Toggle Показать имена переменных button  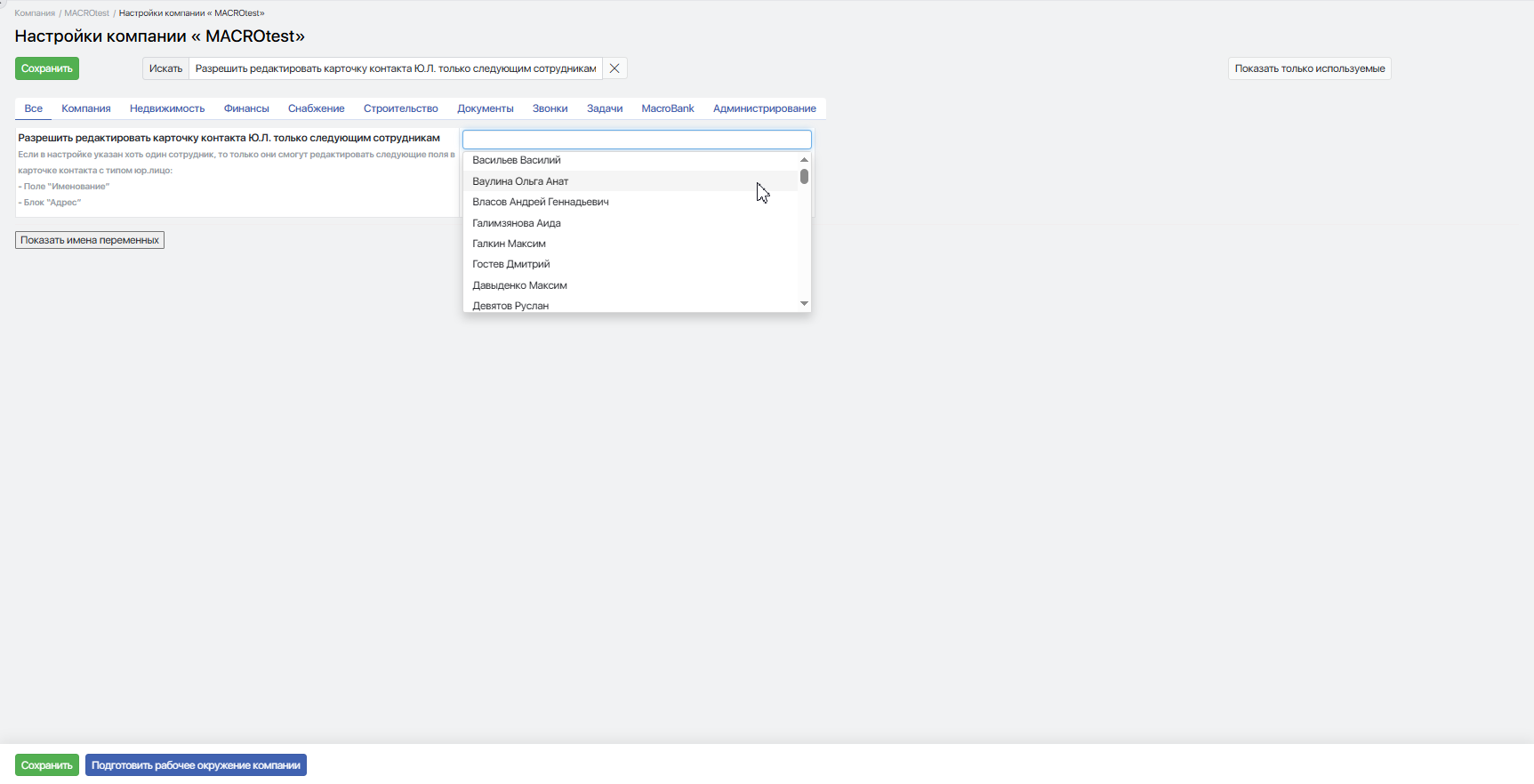90,240
